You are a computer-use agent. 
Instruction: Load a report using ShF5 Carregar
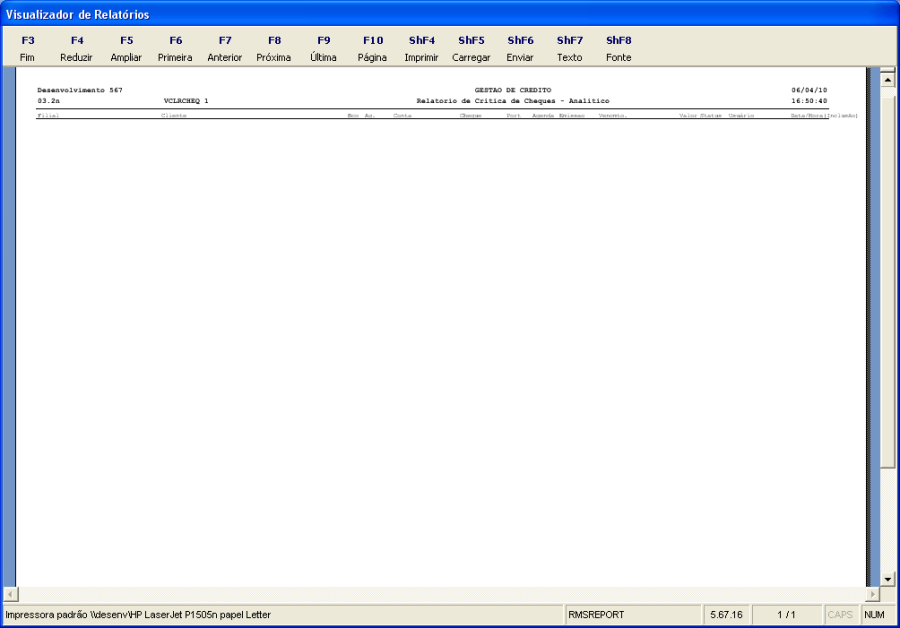[471, 48]
